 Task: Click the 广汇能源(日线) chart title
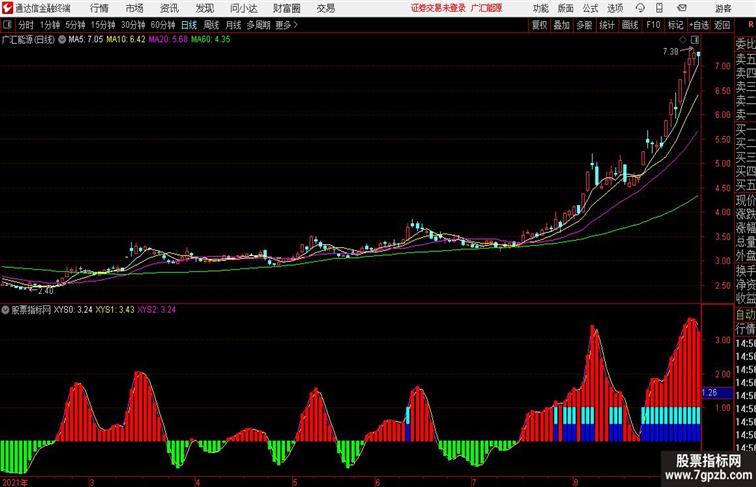[x=28, y=40]
